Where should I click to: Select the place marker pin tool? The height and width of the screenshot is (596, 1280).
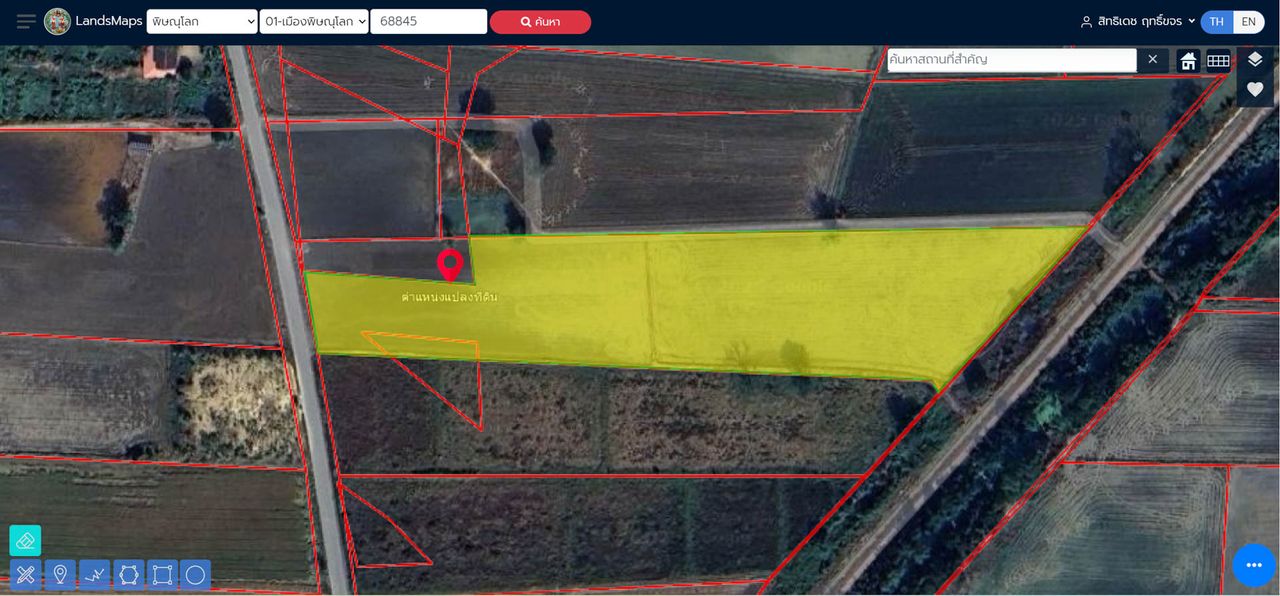[x=60, y=575]
